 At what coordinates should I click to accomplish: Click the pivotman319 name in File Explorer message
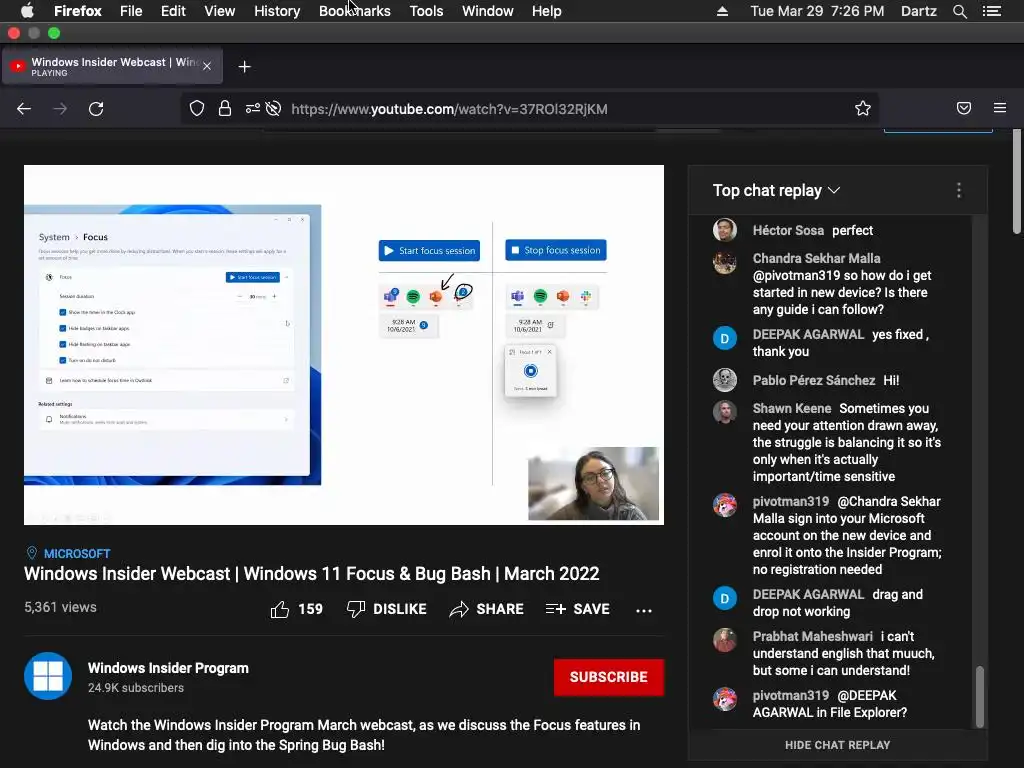coord(790,696)
